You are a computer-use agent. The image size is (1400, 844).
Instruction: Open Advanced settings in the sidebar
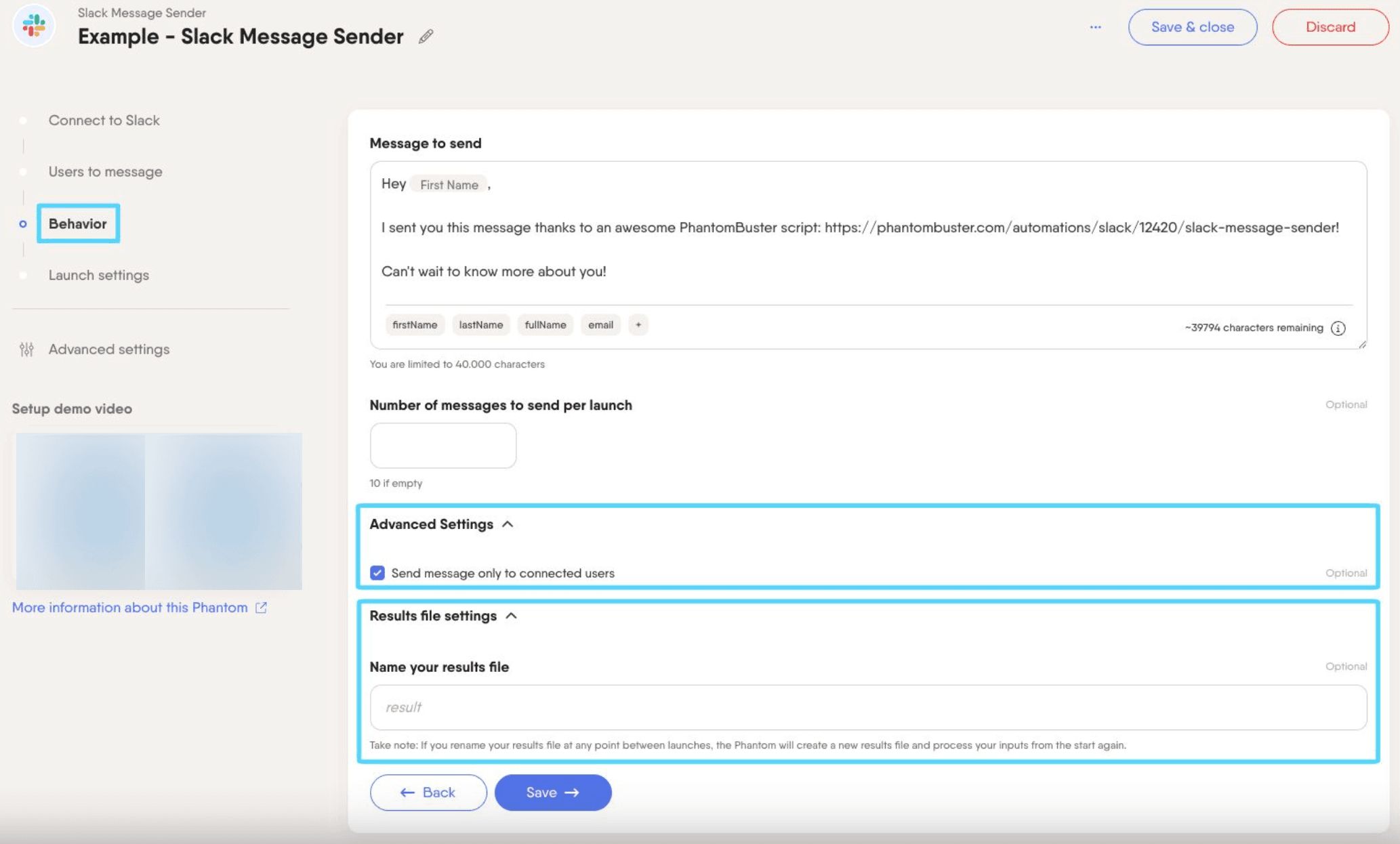click(108, 350)
